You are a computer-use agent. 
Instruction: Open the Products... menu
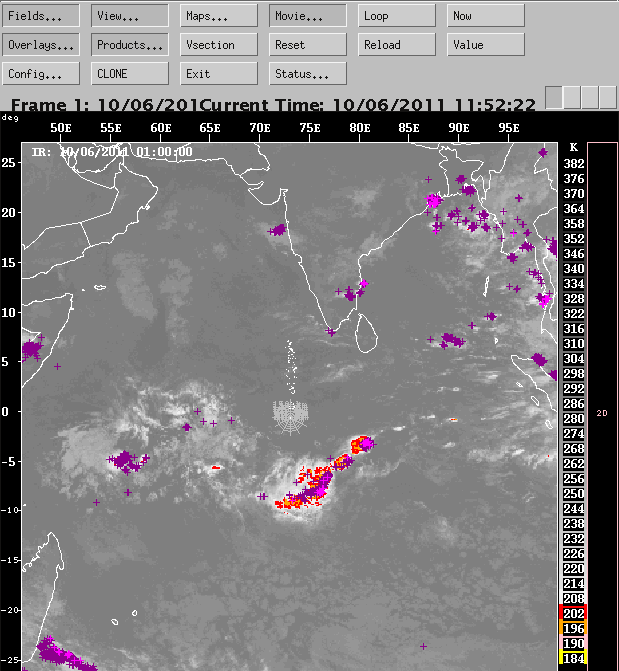click(130, 45)
